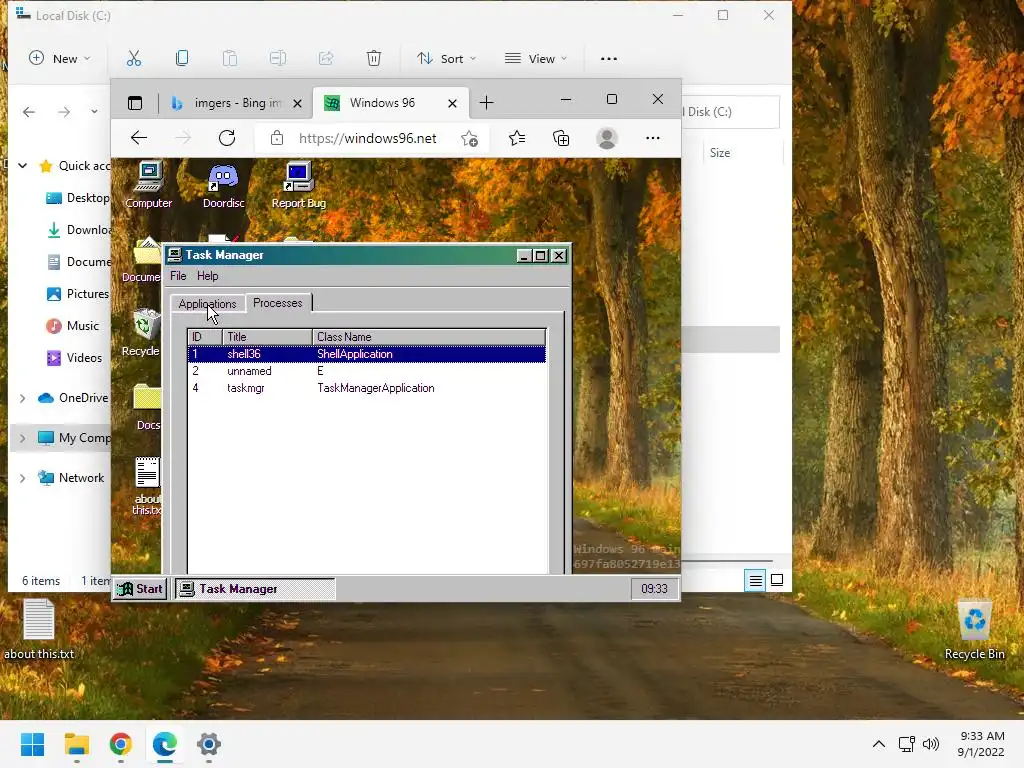Switch File Explorer to details view
The image size is (1024, 768).
756,581
